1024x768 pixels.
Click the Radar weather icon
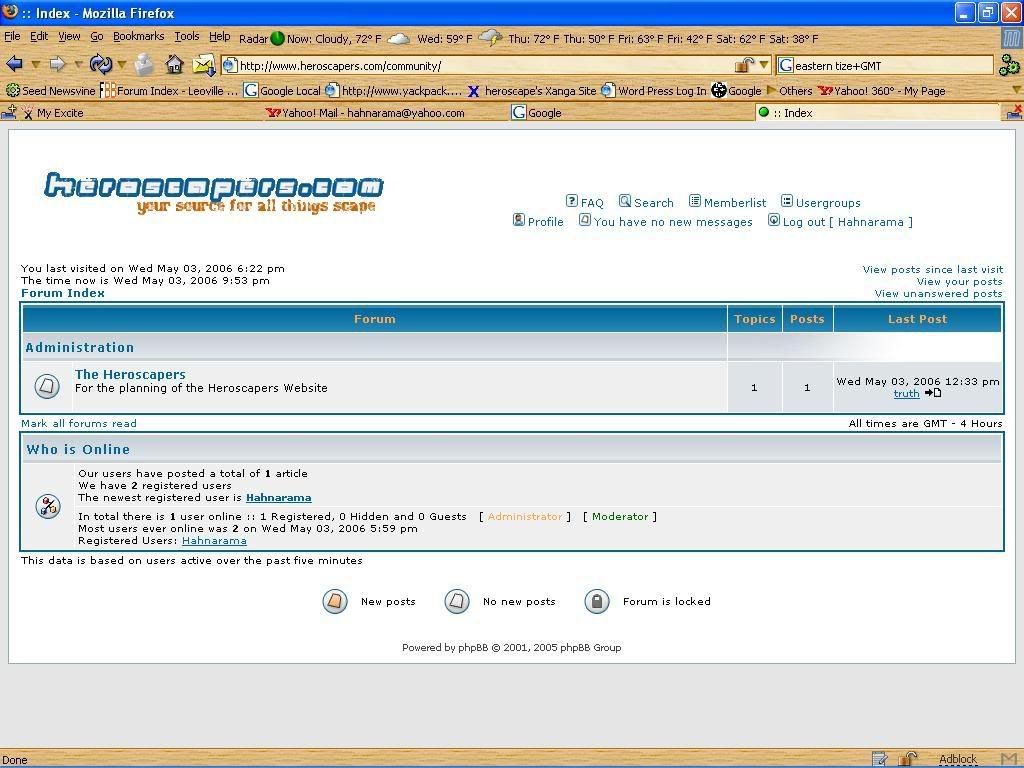(277, 39)
